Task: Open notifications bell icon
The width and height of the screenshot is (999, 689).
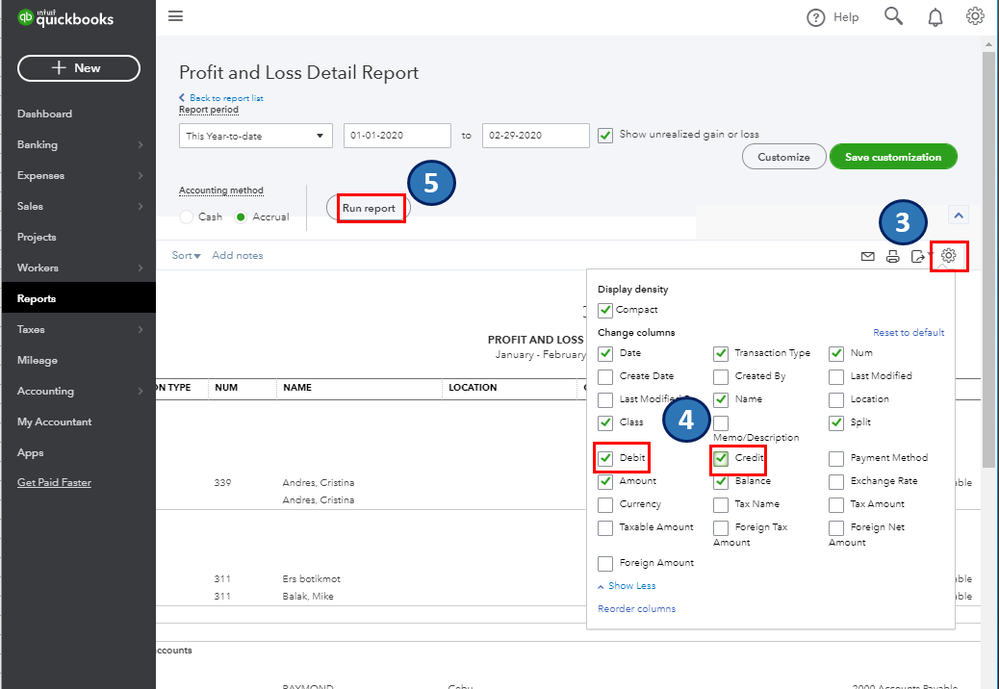Action: coord(935,16)
